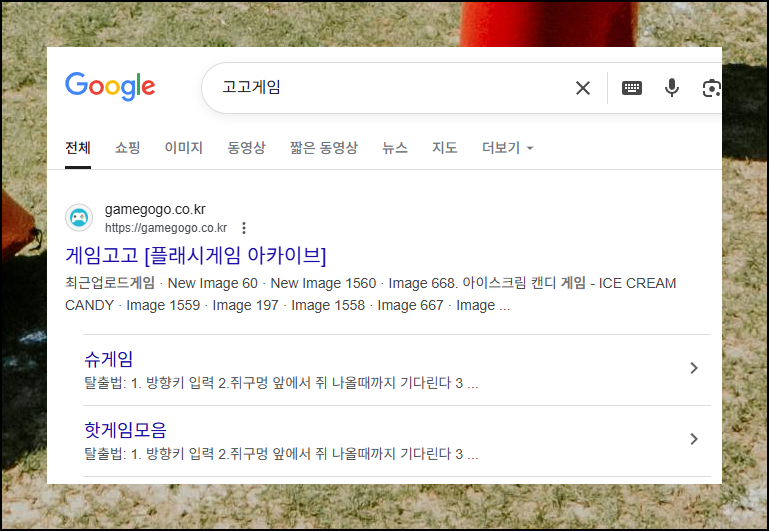Image resolution: width=769 pixels, height=531 pixels.
Task: Open the 슈게임 sitelink
Action: pyautogui.click(x=108, y=359)
